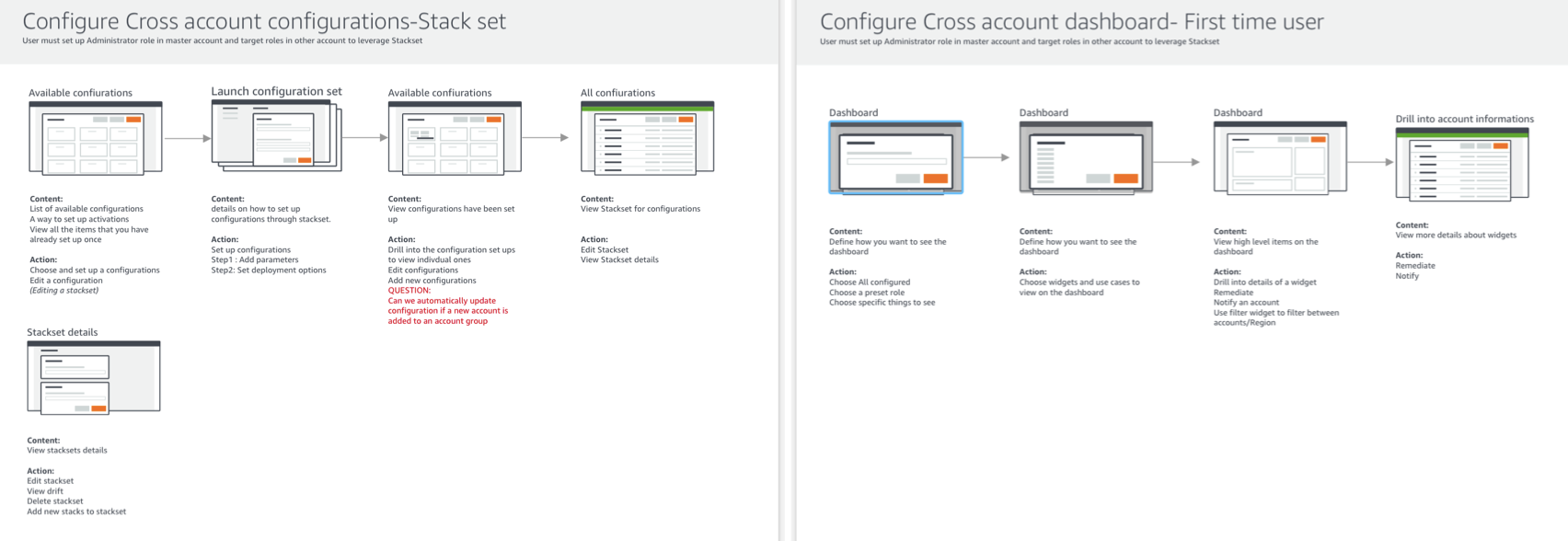Click the 'Edit a configuration' line

click(x=66, y=281)
